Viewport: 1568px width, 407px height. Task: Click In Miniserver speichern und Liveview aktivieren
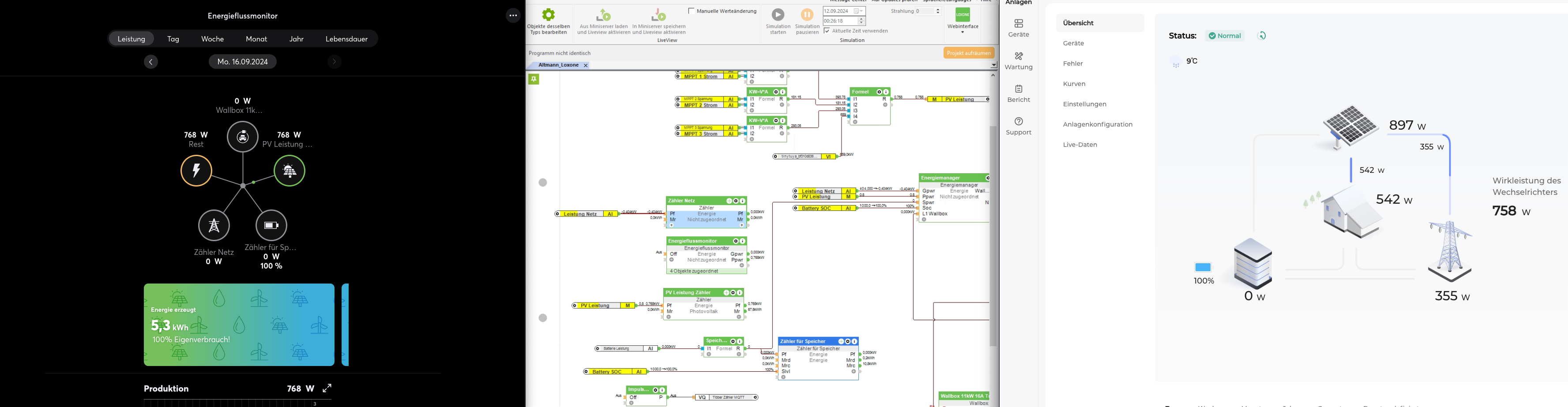click(x=659, y=21)
